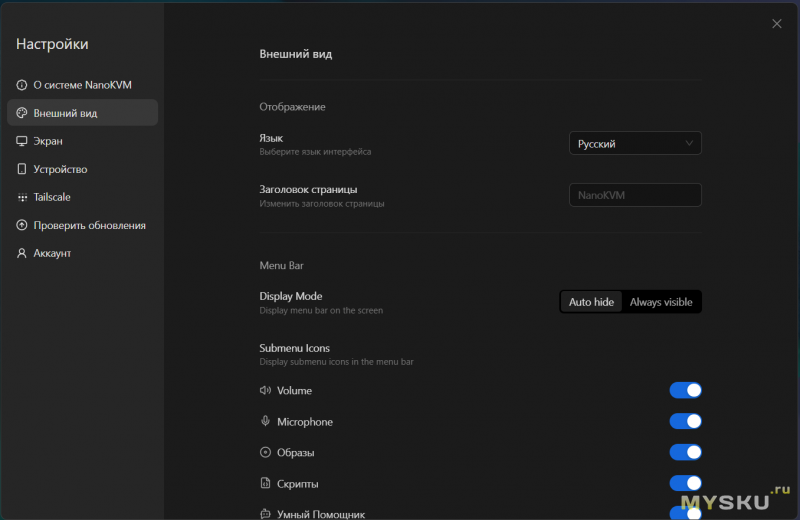Click the speaker icon next to Volume
Viewport: 800px width, 520px height.
pyautogui.click(x=266, y=391)
